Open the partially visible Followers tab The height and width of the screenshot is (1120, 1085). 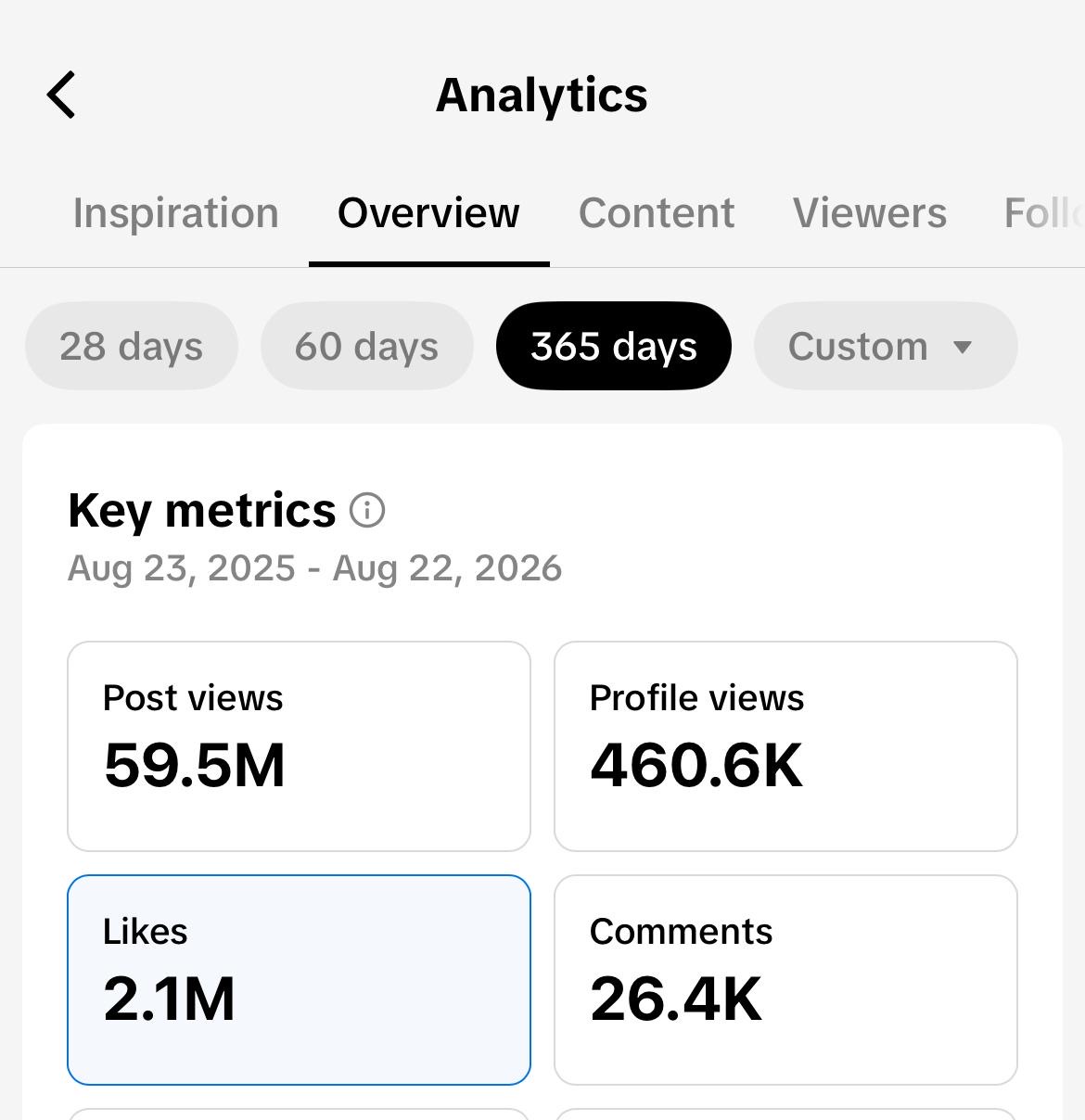click(1044, 213)
